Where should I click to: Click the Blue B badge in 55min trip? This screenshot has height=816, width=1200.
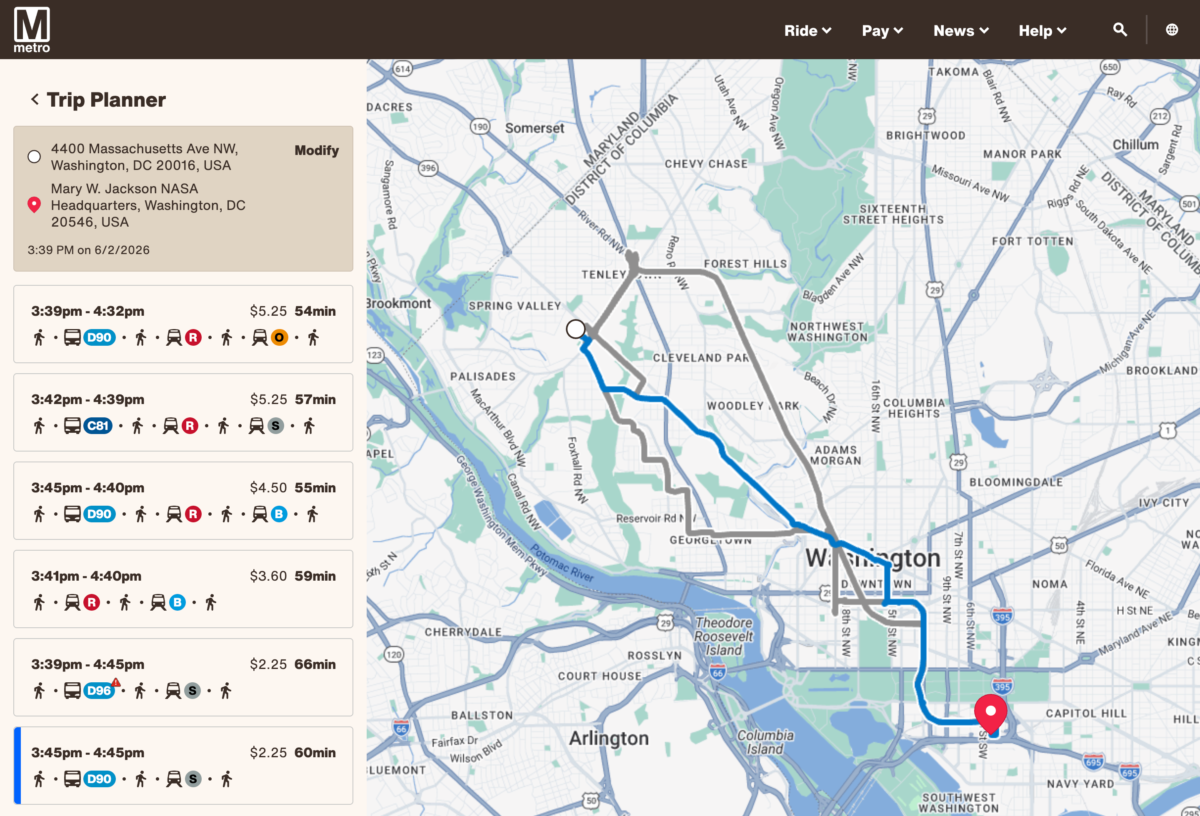click(x=279, y=514)
